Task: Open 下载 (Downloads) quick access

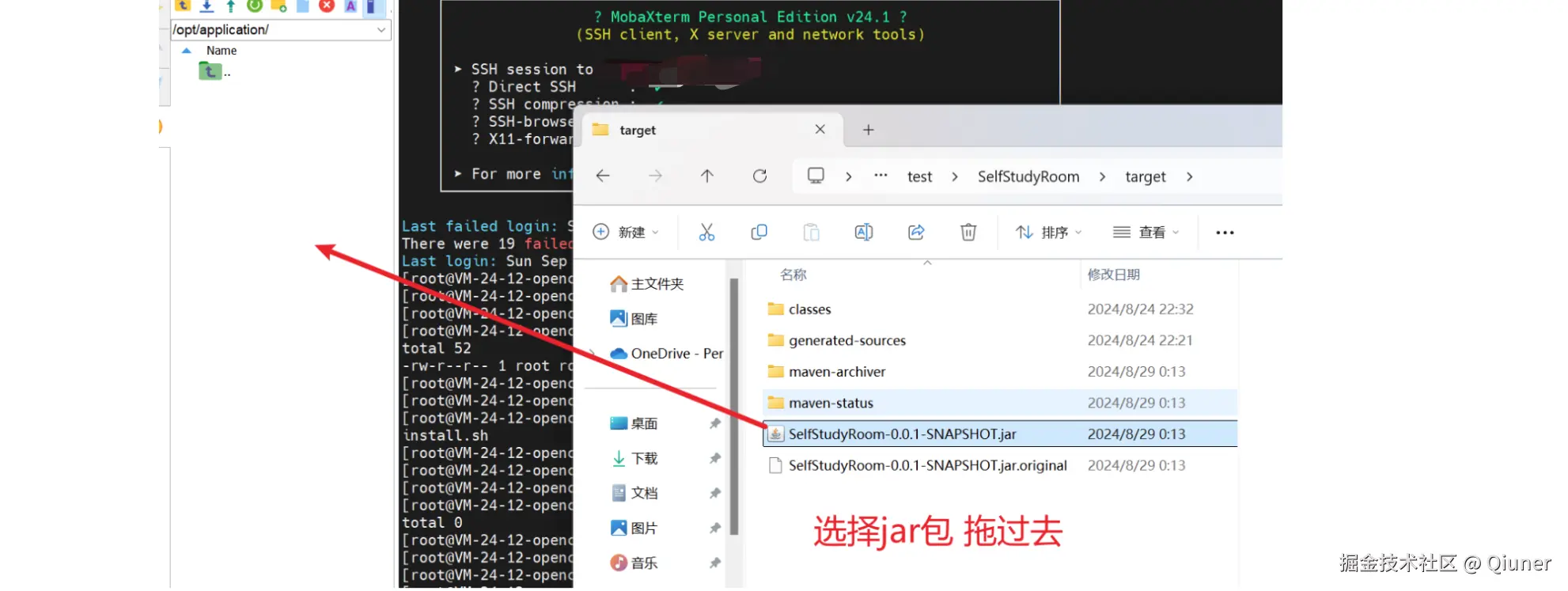Action: coord(634,458)
